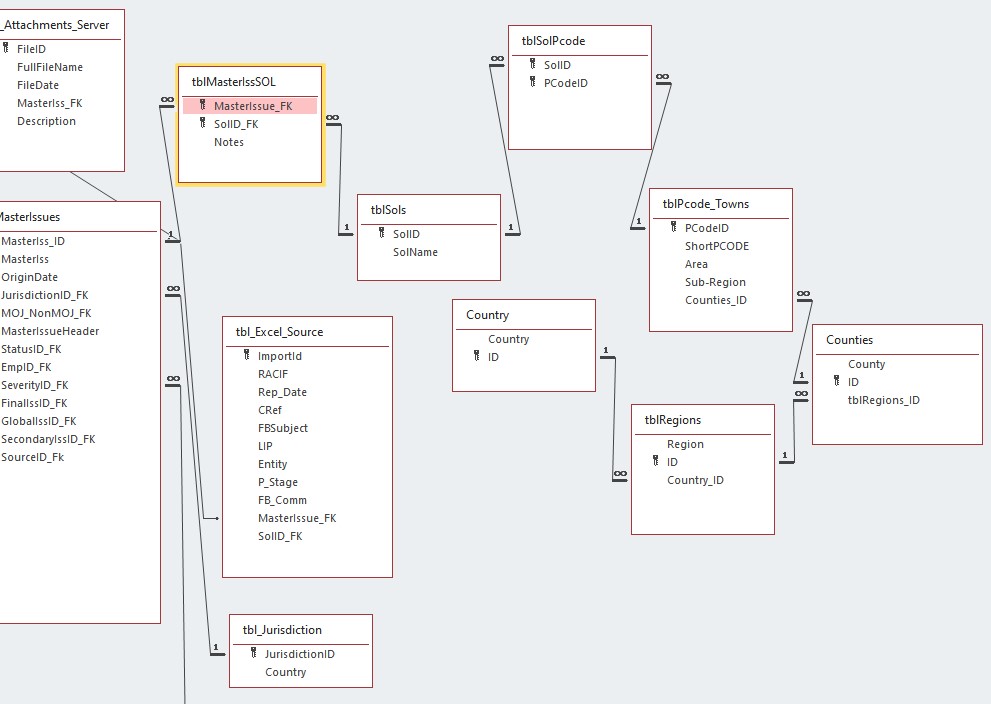
Task: Select the tbl_Excel_Source table title
Action: point(279,332)
